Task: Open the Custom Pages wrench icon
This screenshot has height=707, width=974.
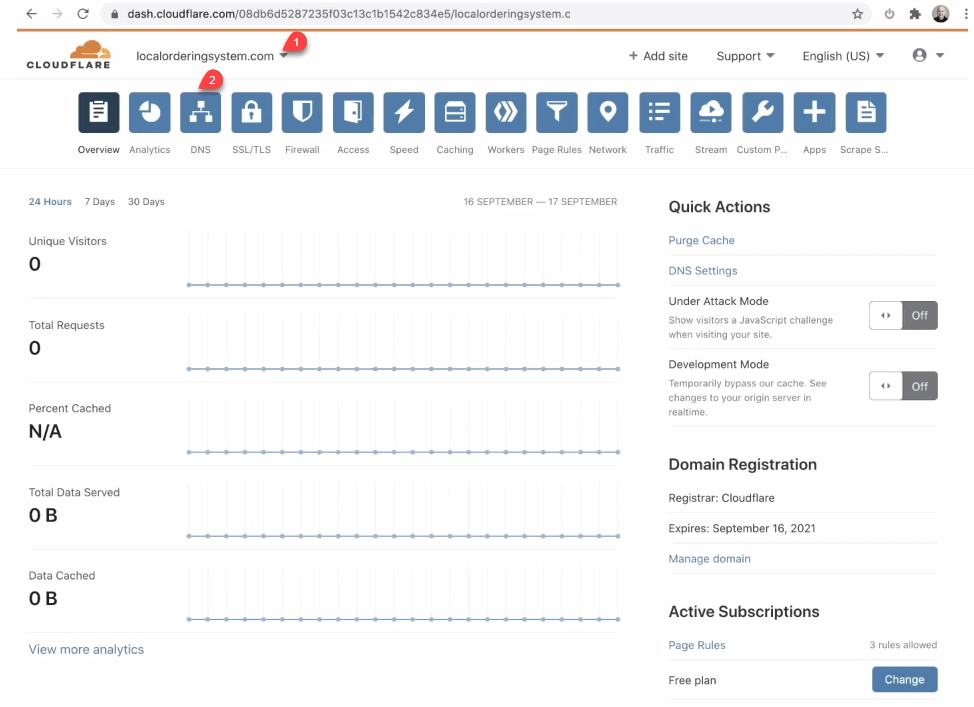Action: click(763, 112)
